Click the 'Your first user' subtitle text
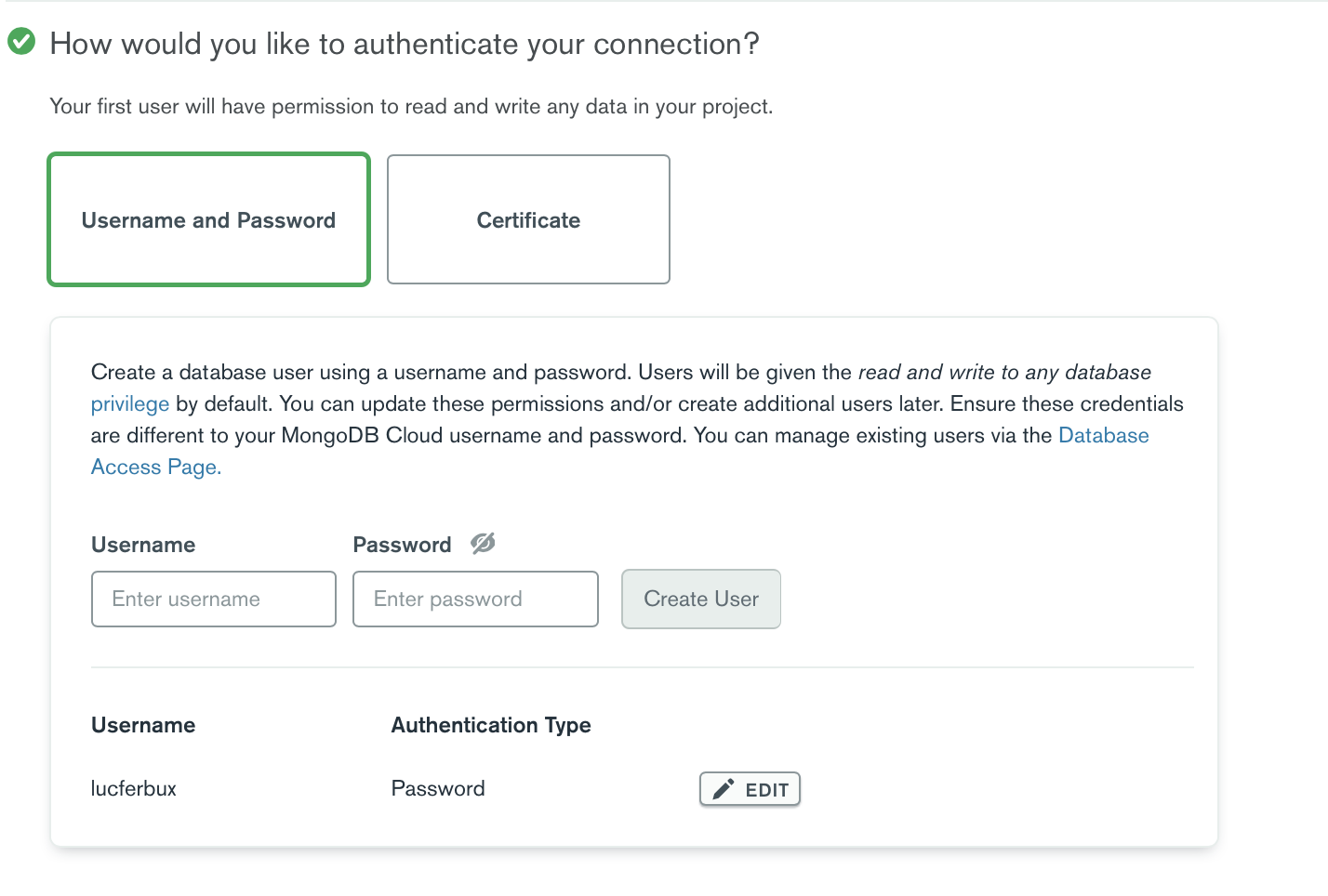1328x896 pixels. click(411, 107)
